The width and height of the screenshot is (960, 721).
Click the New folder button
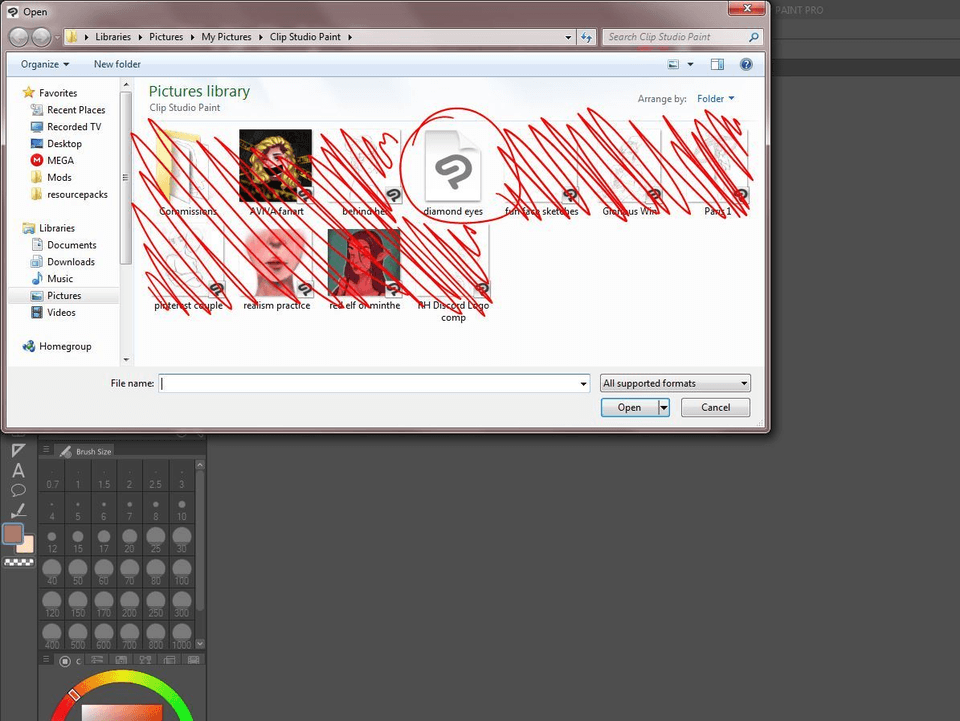tap(117, 64)
